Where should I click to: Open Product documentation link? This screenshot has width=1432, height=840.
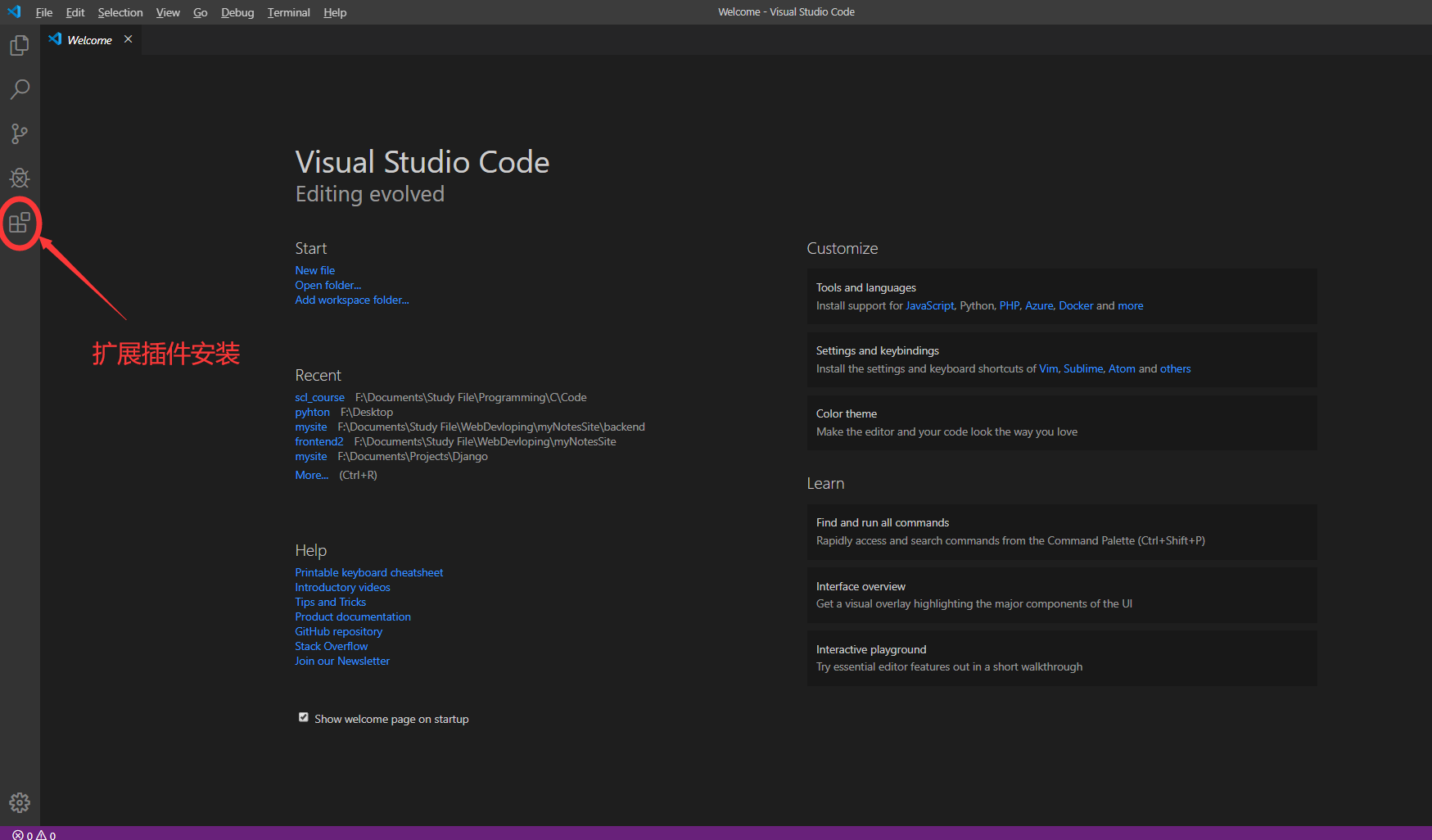click(353, 616)
